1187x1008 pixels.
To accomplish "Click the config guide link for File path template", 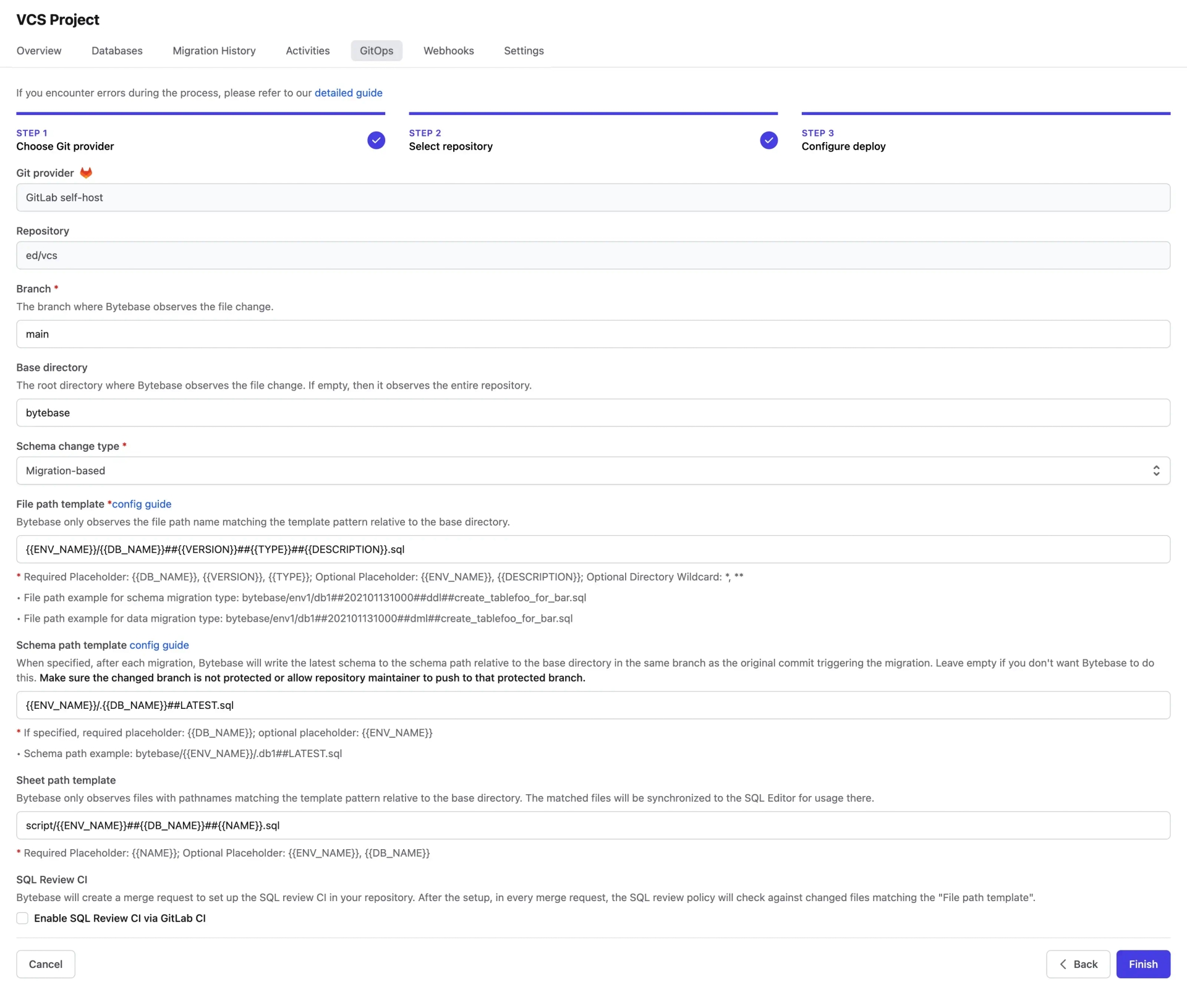I will (x=141, y=503).
